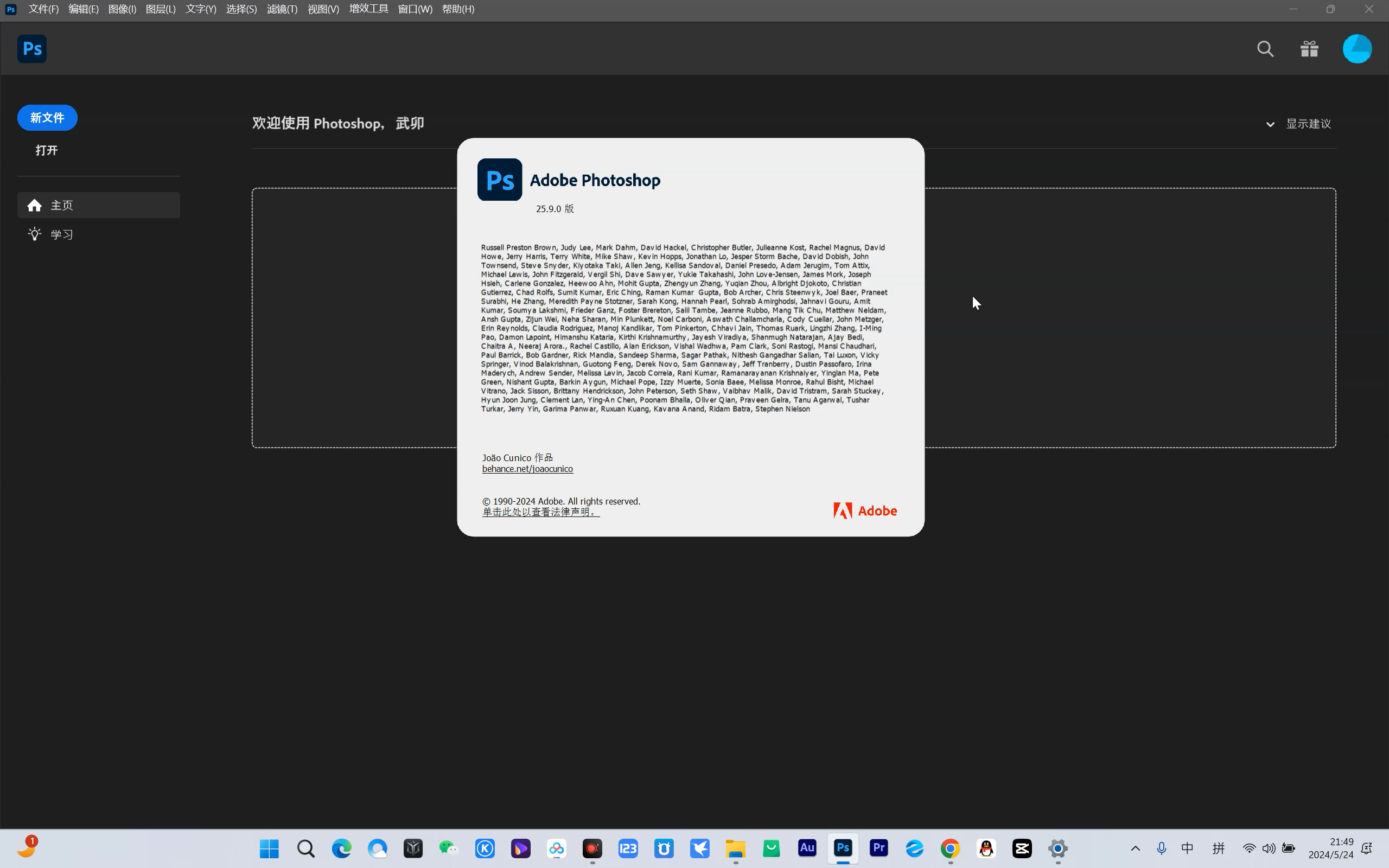Viewport: 1389px width, 868px height.
Task: Toggle microphone icon in system tray
Action: point(1161,848)
